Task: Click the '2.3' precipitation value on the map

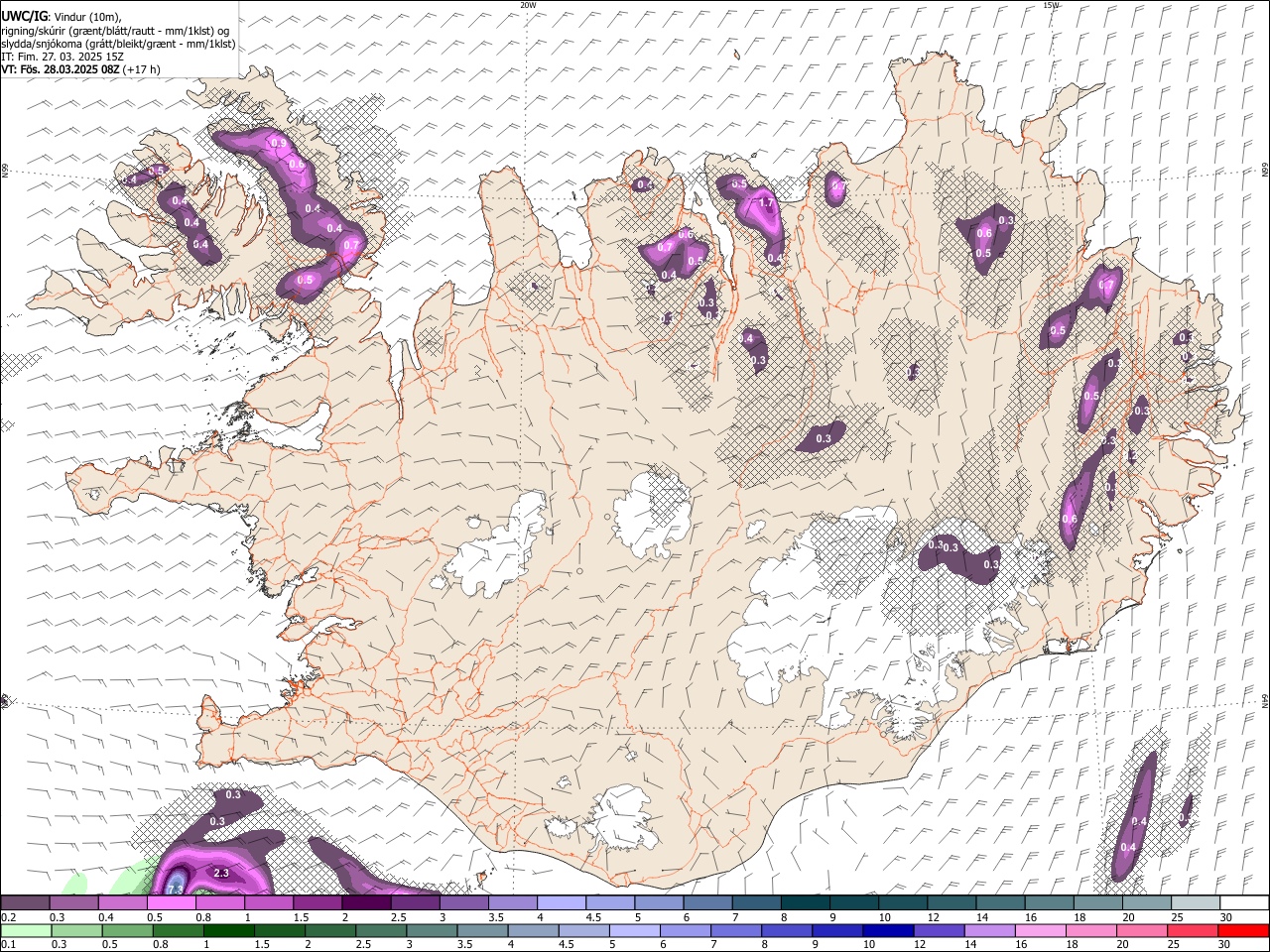Action: click(221, 873)
